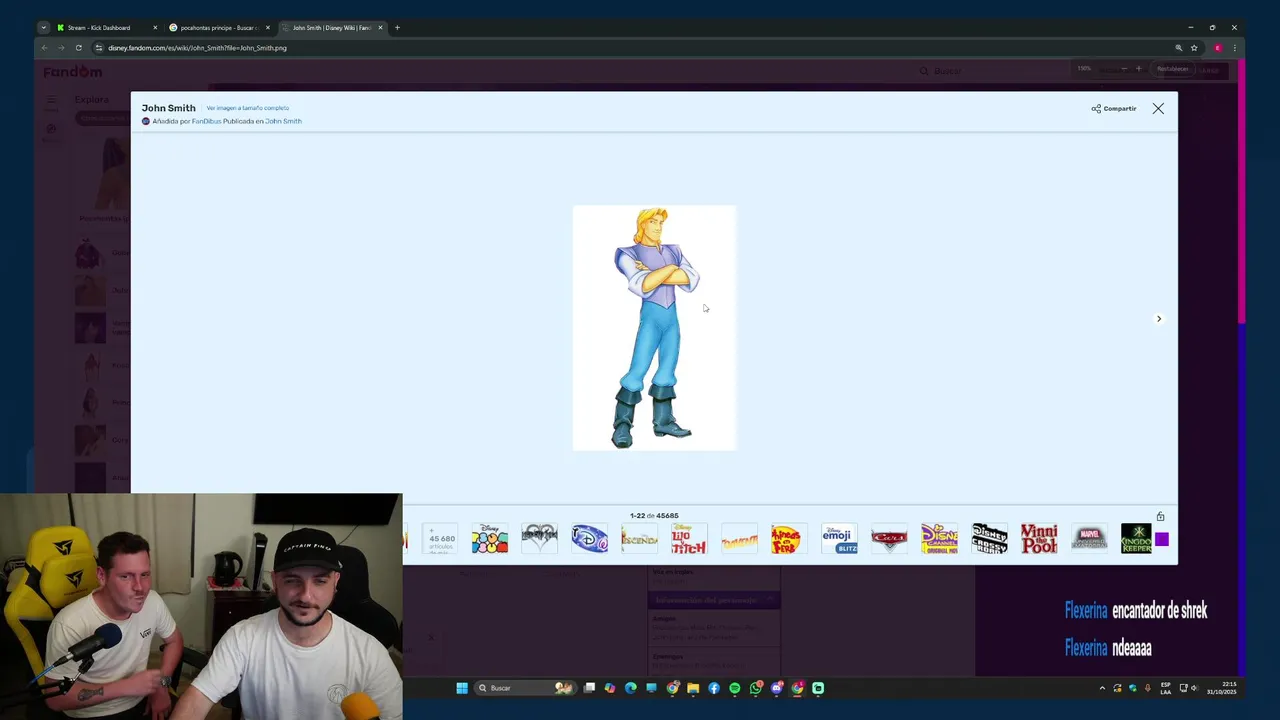Select the Cars logo thumbnail
This screenshot has width=1280, height=720.
tap(889, 538)
